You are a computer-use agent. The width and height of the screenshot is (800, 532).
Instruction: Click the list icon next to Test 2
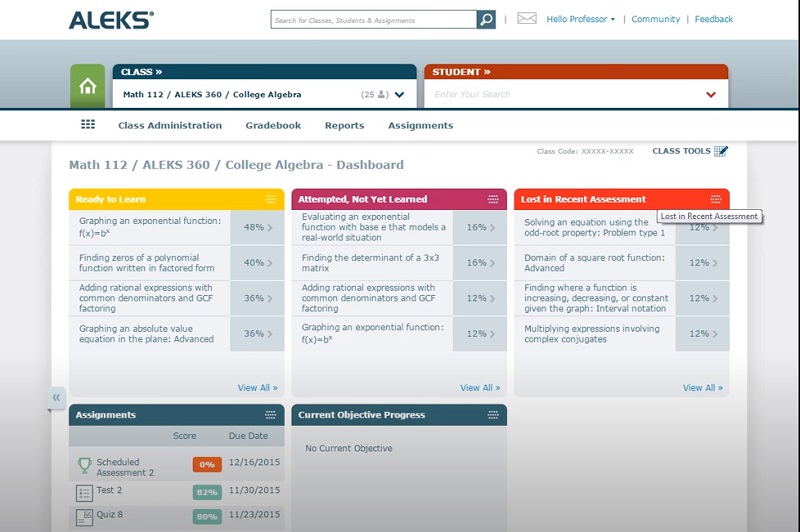pyautogui.click(x=84, y=493)
